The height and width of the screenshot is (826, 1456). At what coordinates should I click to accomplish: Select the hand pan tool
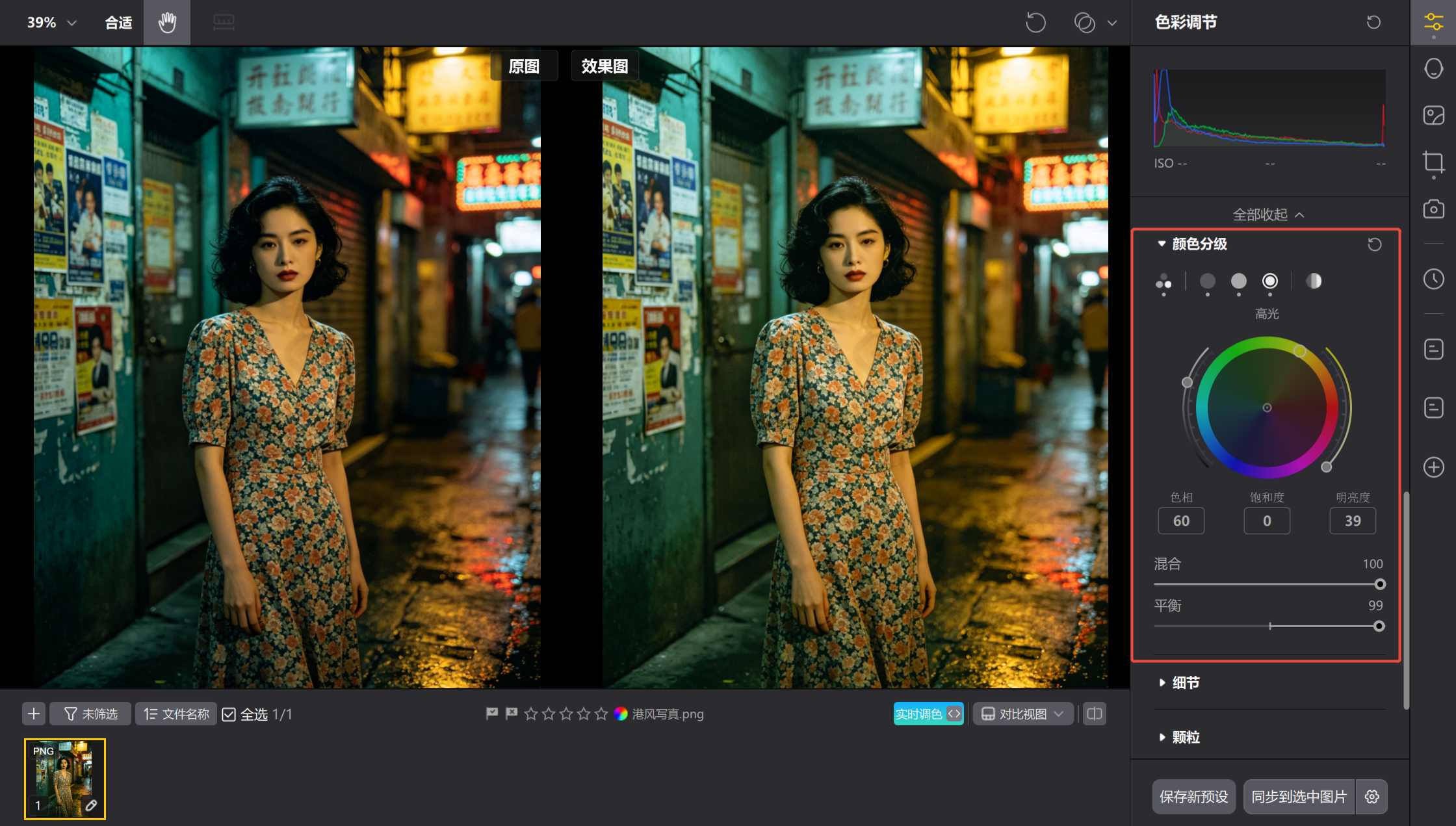click(x=167, y=23)
